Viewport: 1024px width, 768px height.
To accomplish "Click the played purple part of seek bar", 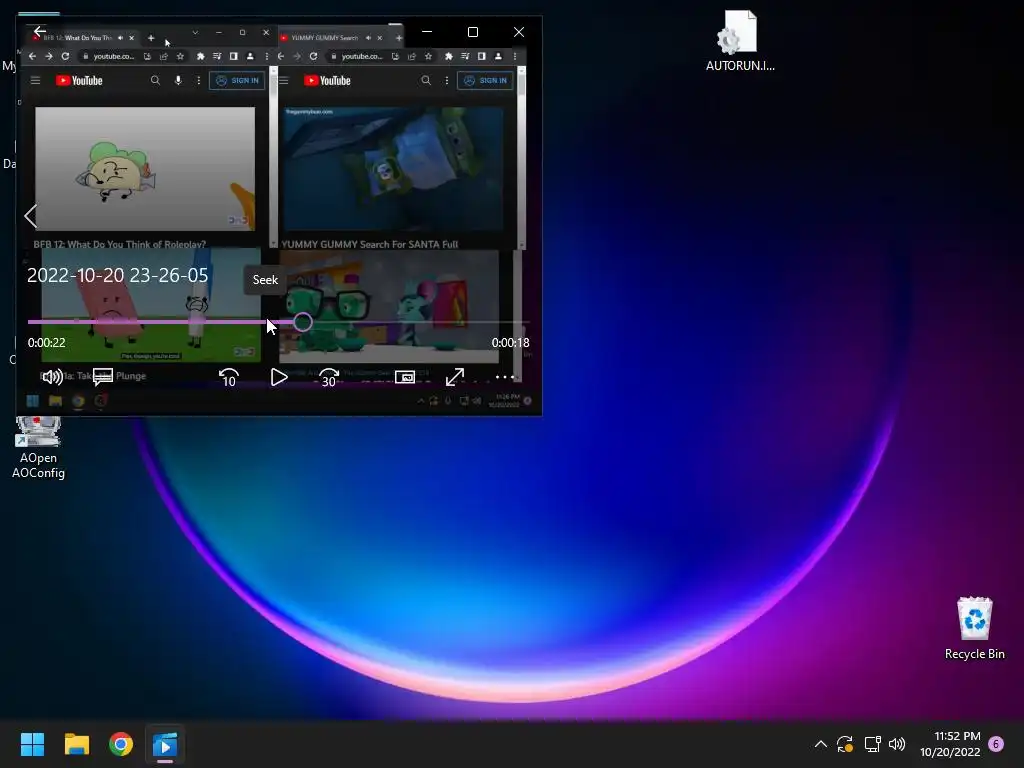I will pyautogui.click(x=160, y=322).
